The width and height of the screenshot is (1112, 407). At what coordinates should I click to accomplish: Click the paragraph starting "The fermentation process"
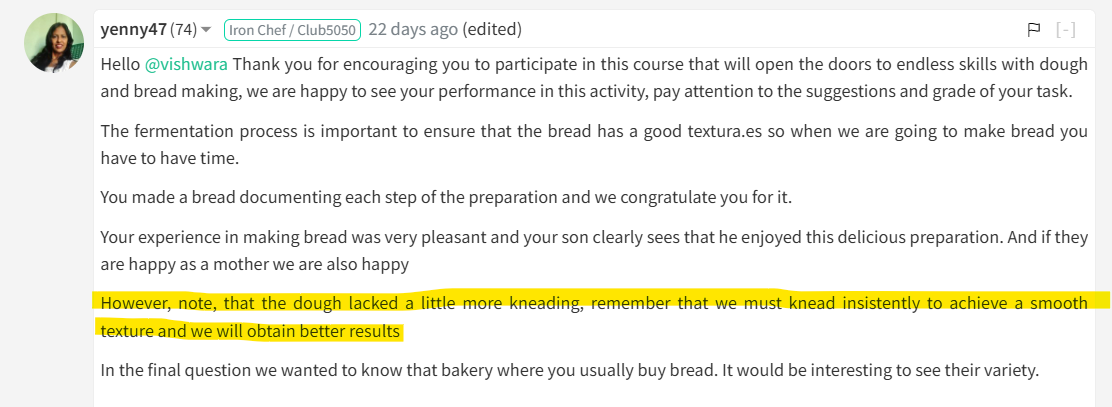[594, 144]
